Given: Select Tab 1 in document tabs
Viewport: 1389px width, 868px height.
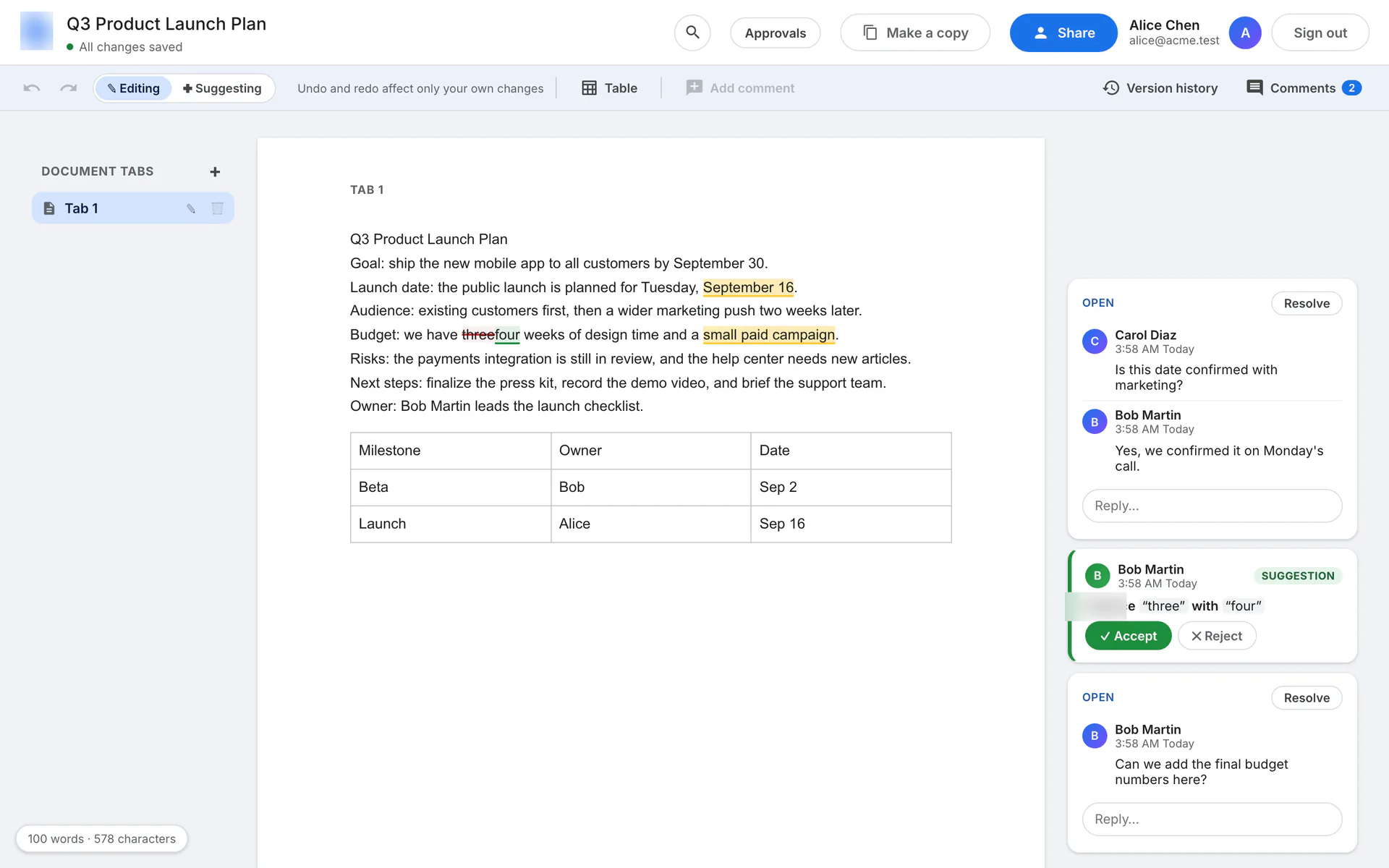Looking at the screenshot, I should [x=133, y=208].
